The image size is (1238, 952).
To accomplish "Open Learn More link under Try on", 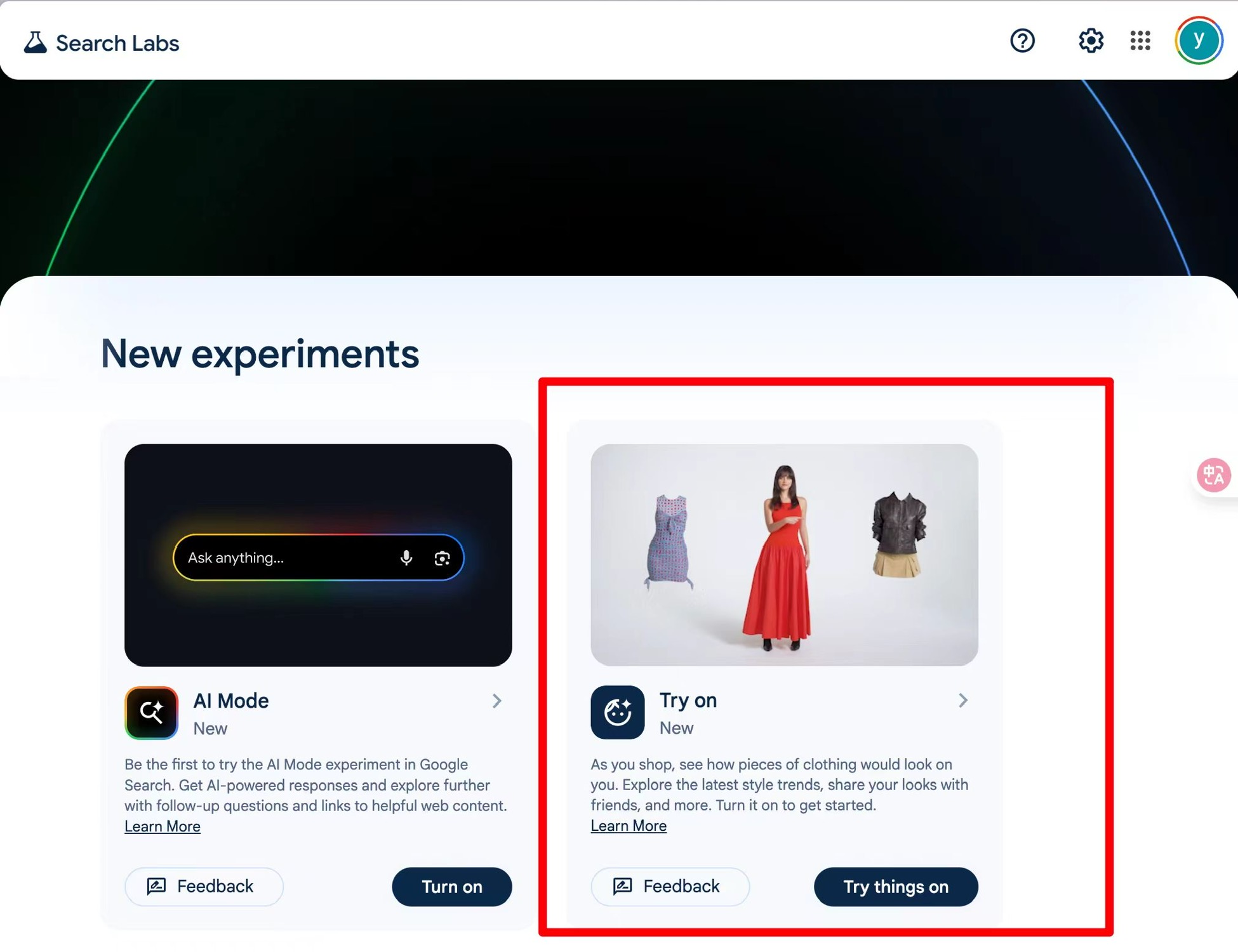I will pyautogui.click(x=629, y=826).
